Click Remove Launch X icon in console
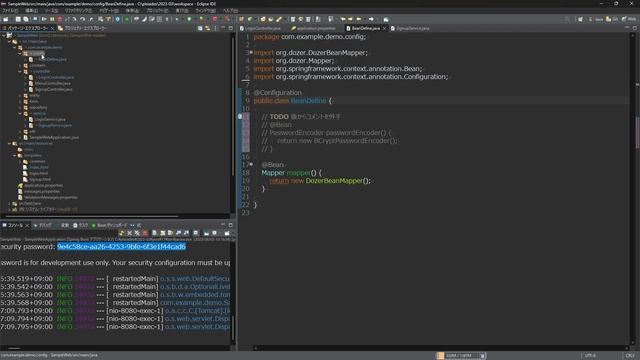Image resolution: width=640 pixels, height=360 pixels. pos(129,233)
